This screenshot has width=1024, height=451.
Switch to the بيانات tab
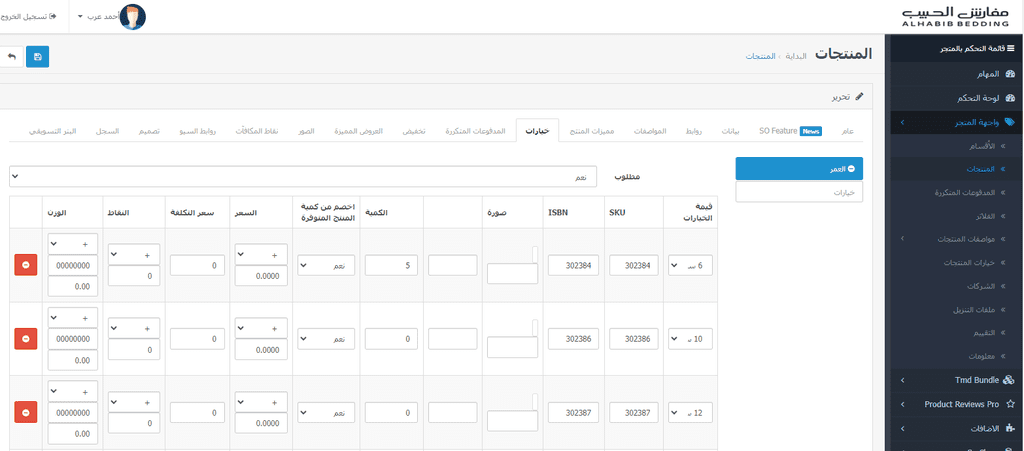pos(731,131)
